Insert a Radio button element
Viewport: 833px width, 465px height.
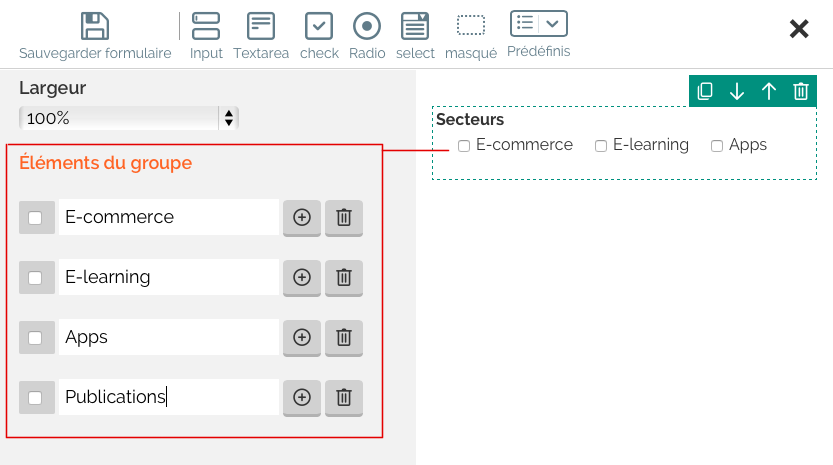[367, 27]
